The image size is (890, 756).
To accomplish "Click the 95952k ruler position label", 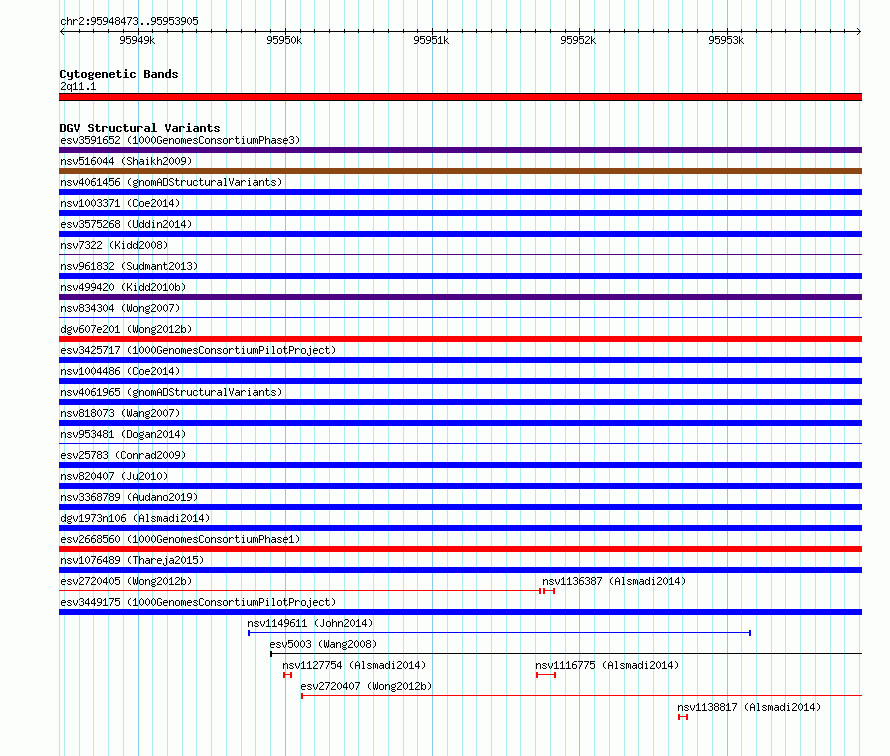I will pyautogui.click(x=578, y=40).
